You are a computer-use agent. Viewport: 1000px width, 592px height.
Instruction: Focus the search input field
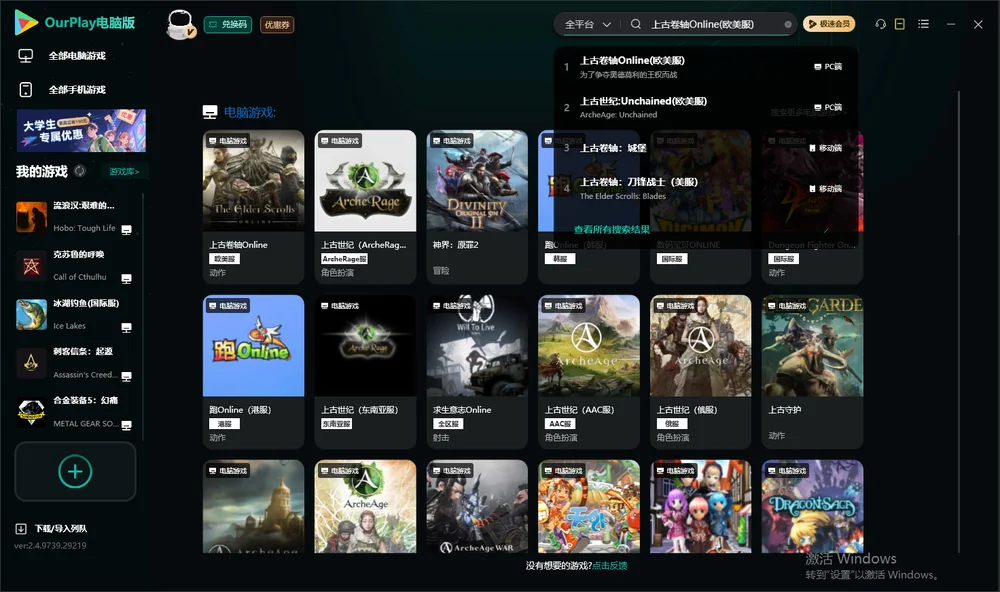tap(714, 24)
